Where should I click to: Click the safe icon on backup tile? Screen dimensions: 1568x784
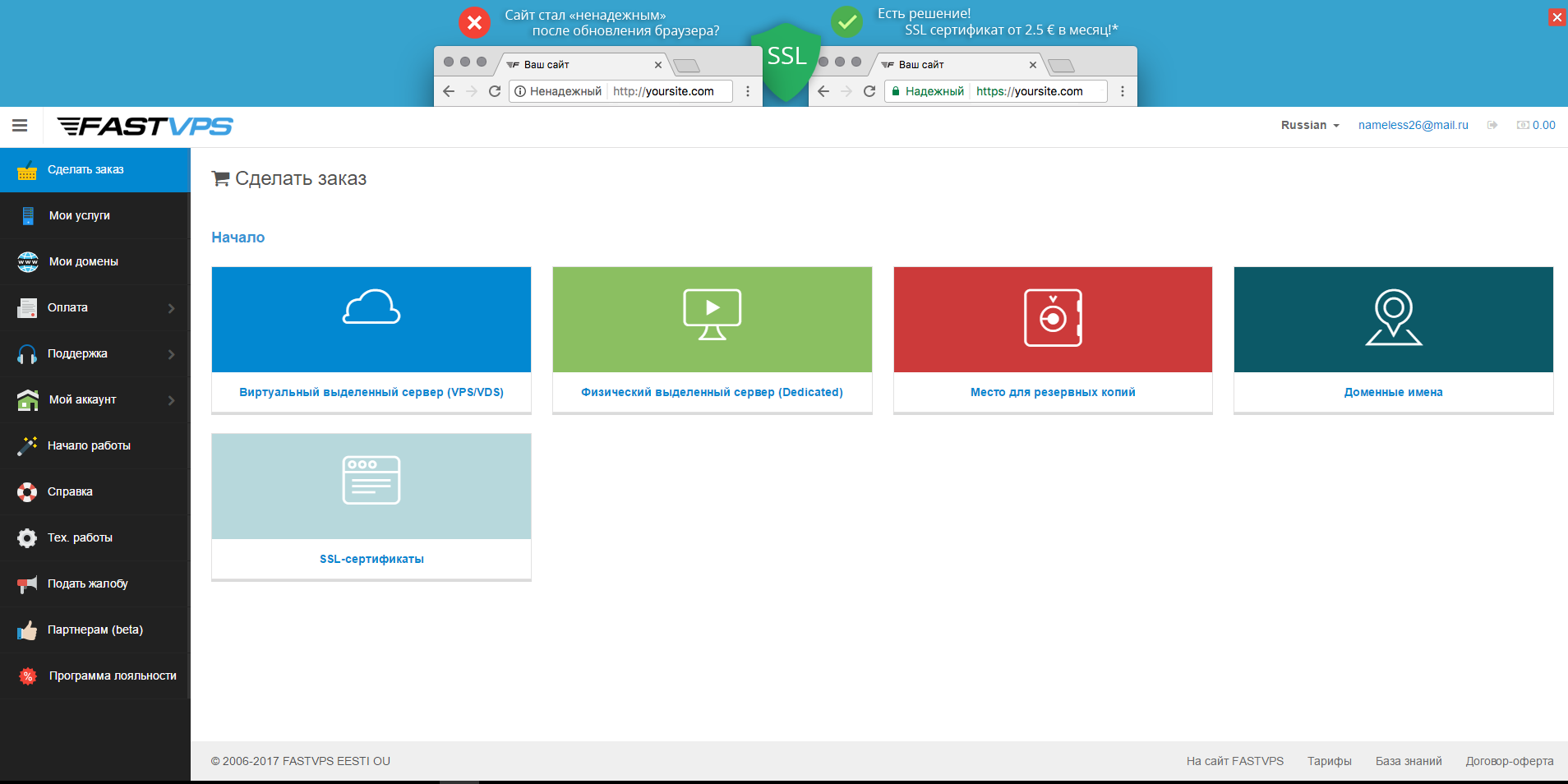click(1053, 317)
